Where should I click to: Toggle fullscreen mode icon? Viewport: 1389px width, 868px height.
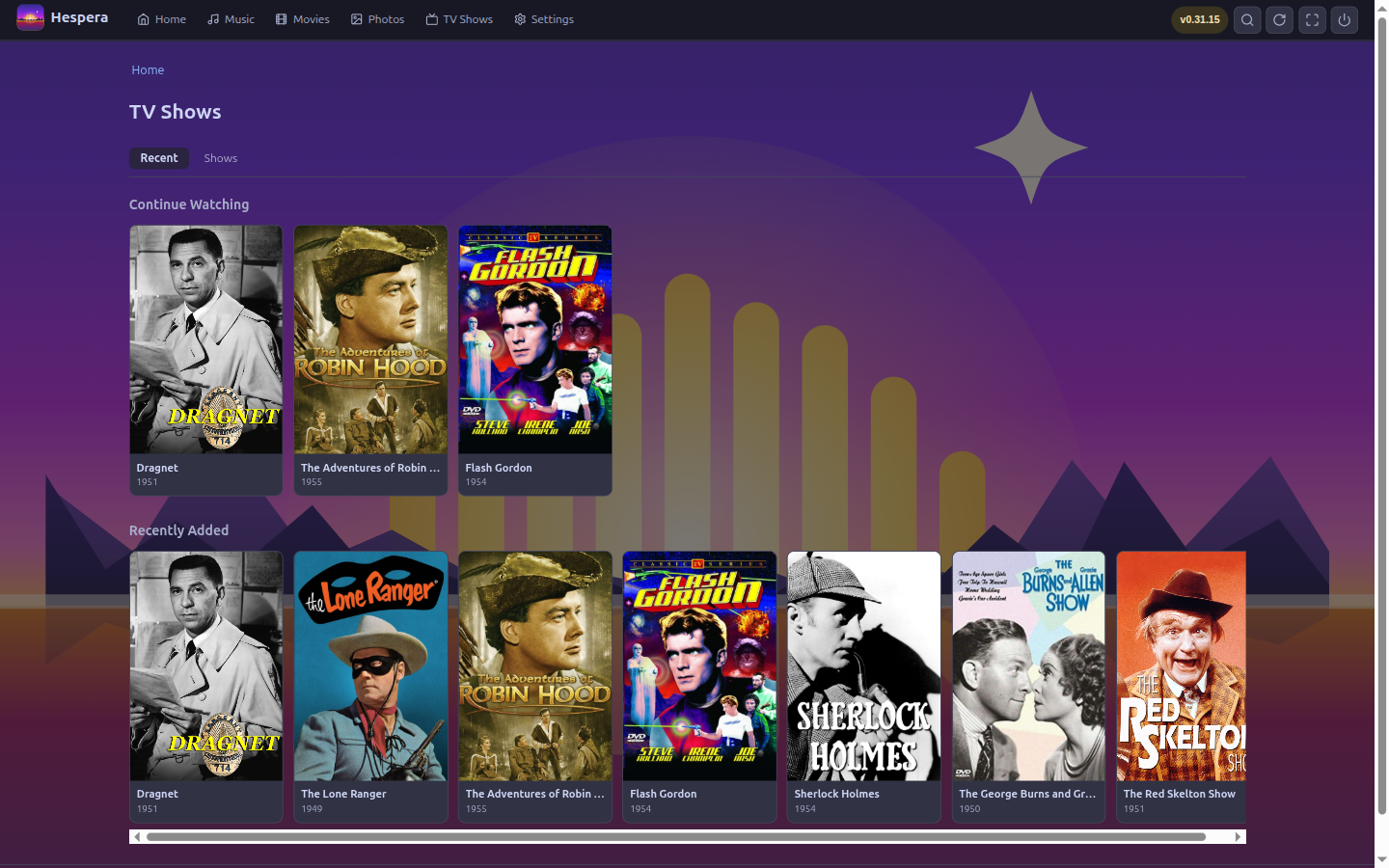click(x=1312, y=19)
